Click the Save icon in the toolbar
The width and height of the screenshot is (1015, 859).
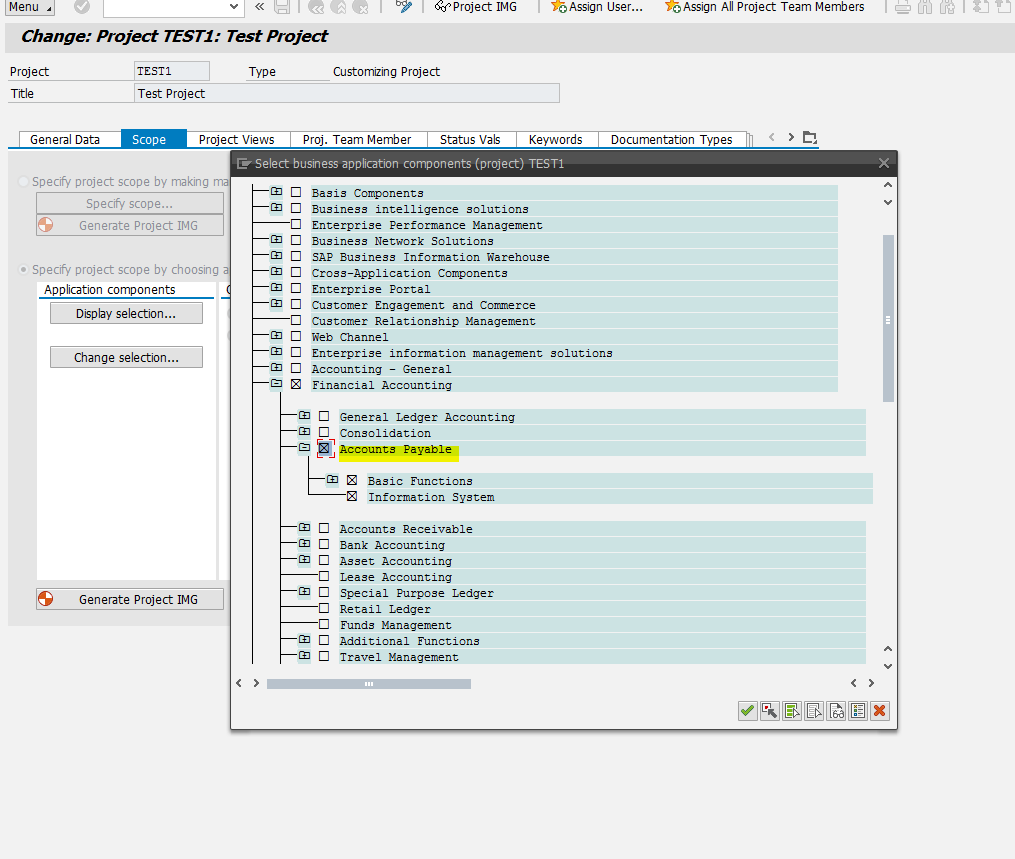(x=284, y=8)
